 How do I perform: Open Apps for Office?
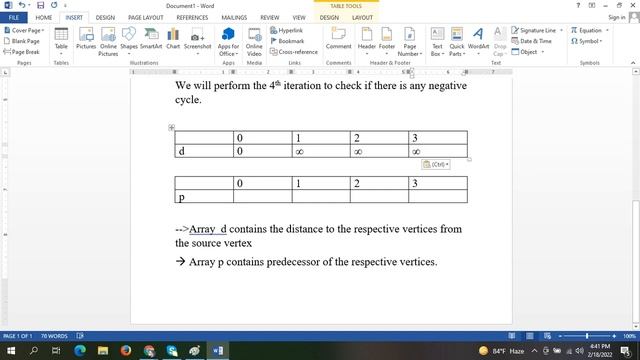point(228,42)
